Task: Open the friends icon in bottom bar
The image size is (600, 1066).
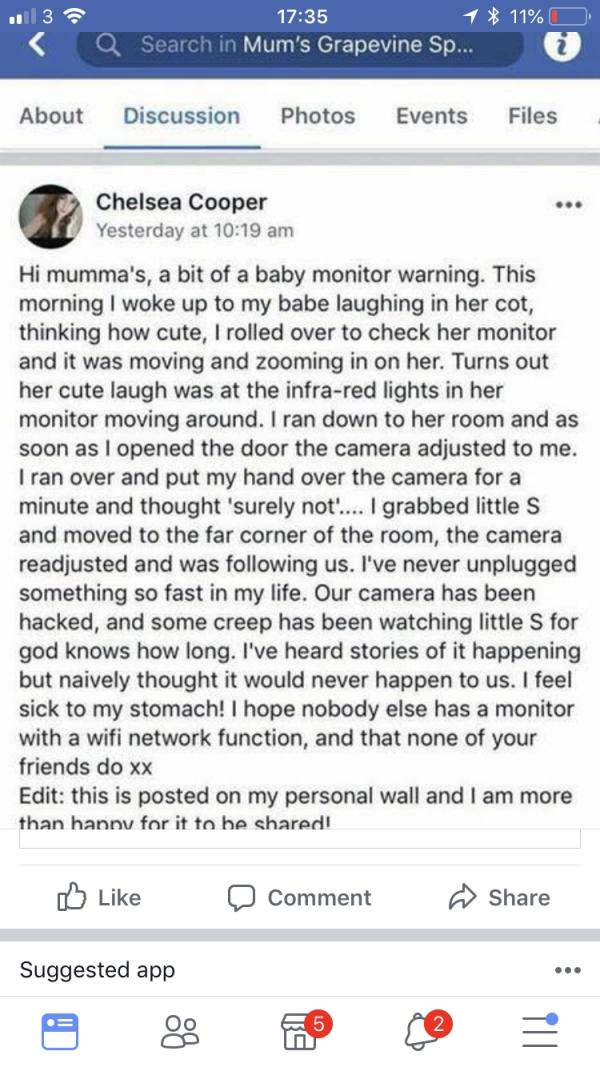Action: point(181,1030)
